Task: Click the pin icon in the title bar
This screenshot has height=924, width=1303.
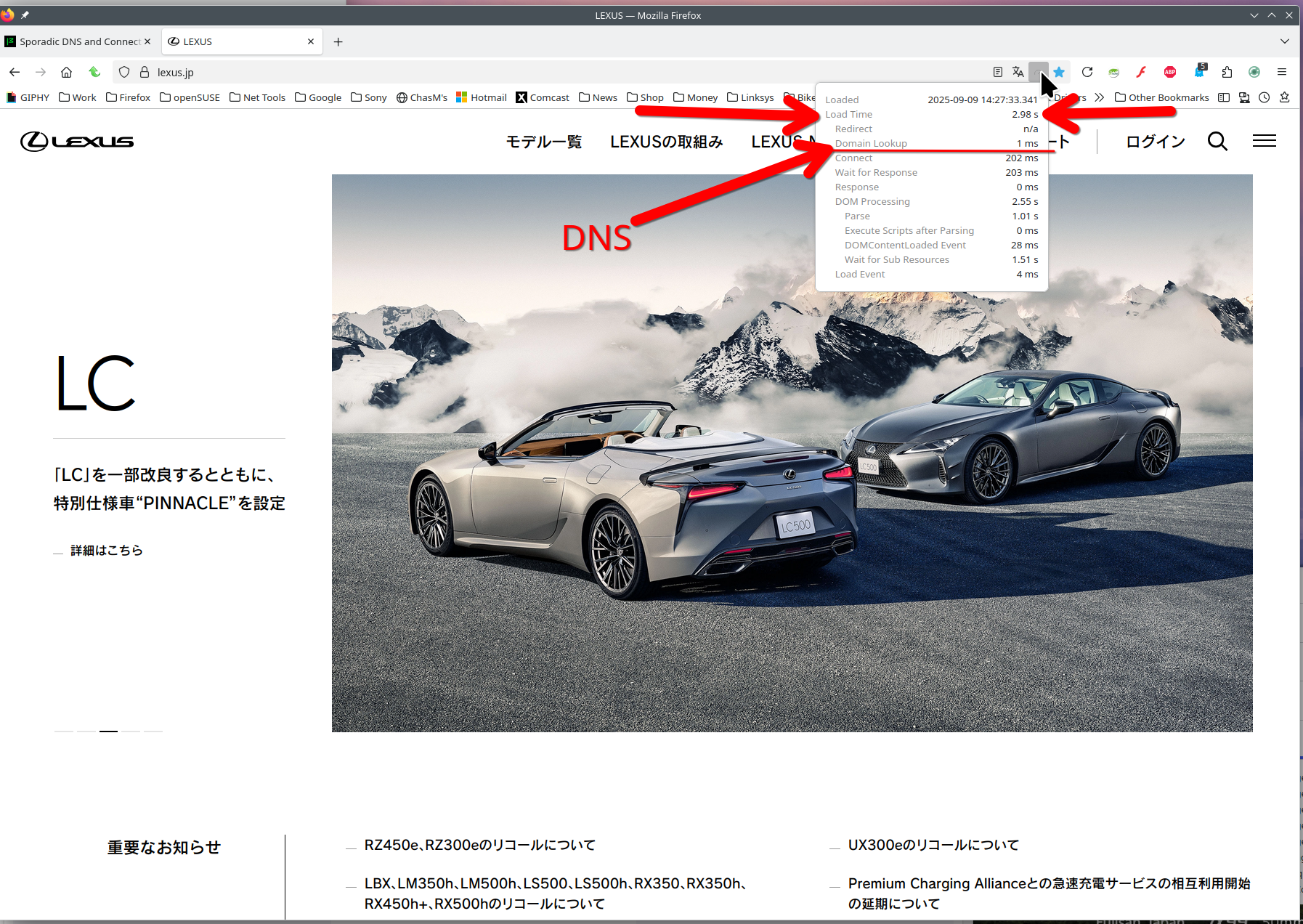Action: tap(25, 15)
